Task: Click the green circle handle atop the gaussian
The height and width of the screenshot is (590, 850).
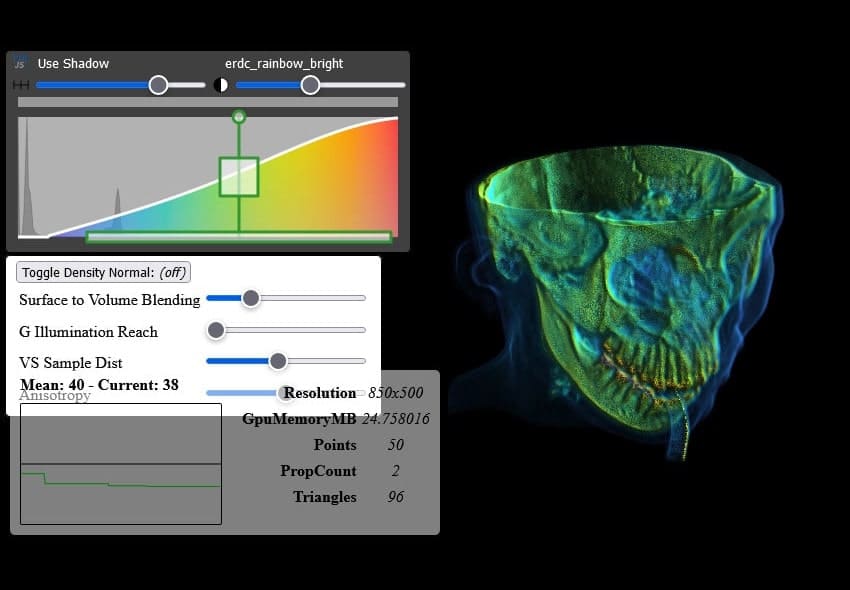Action: (238, 117)
